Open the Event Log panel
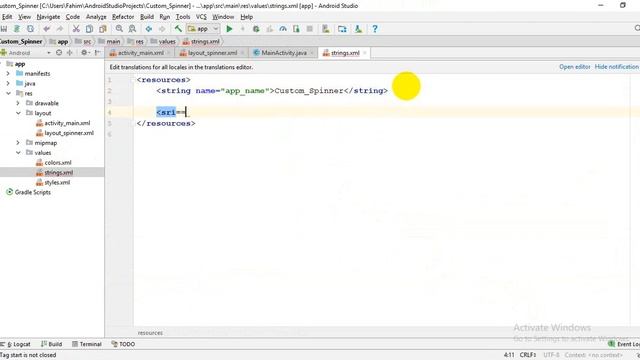The height and width of the screenshot is (360, 640). click(624, 344)
